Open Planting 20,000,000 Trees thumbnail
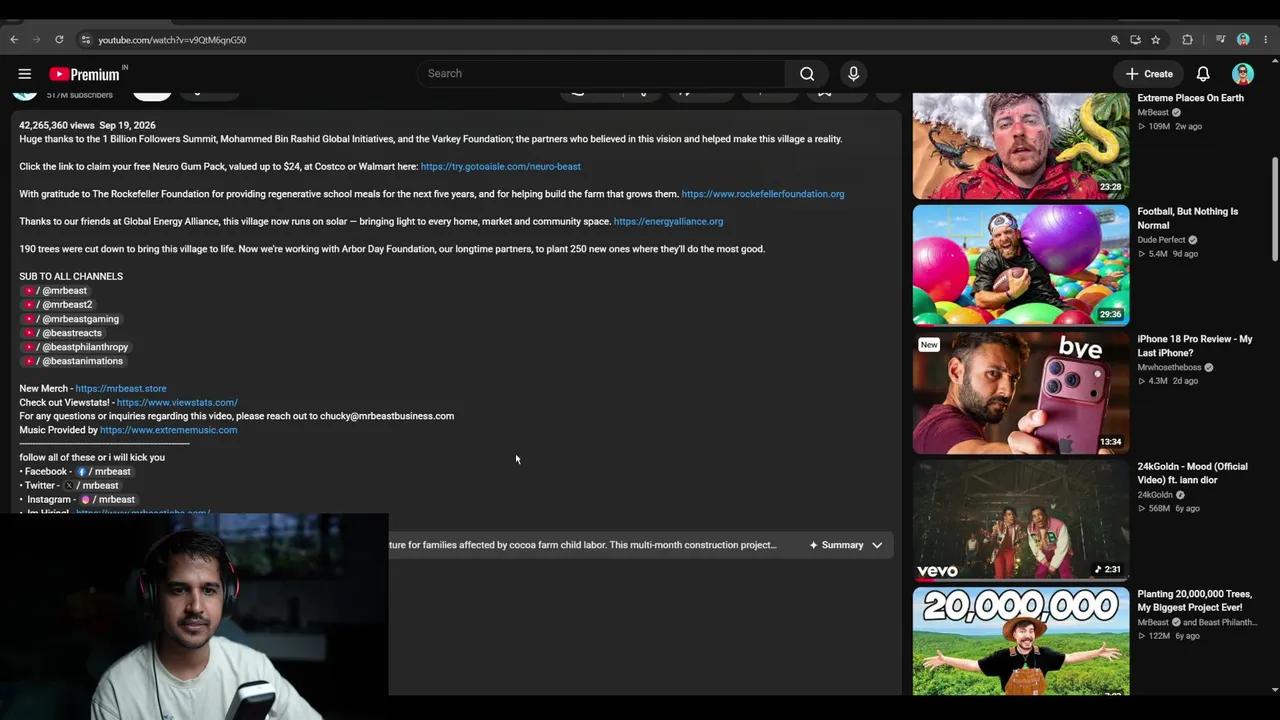 coord(1021,642)
